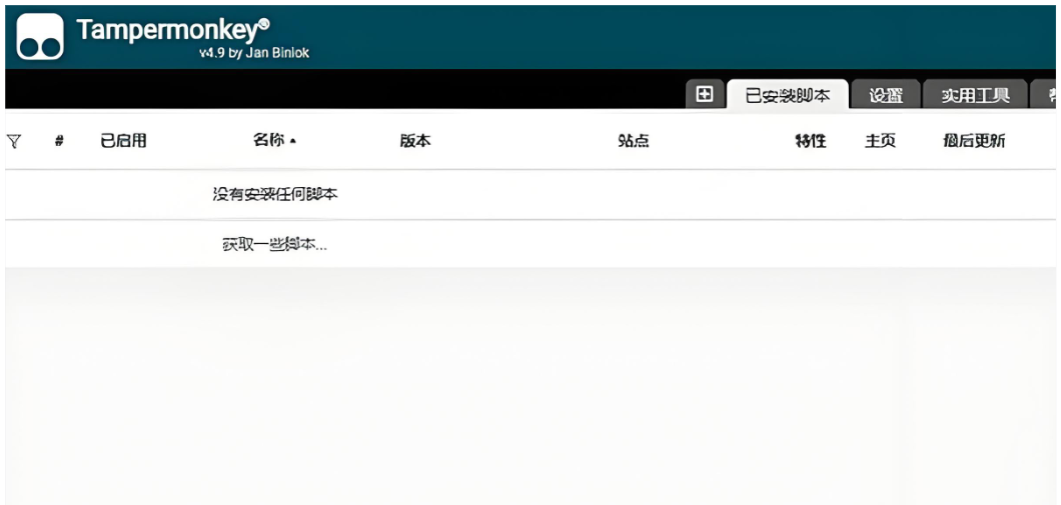Screen dimensions: 1061x505
Task: Sort by the # column header
Action: click(60, 141)
